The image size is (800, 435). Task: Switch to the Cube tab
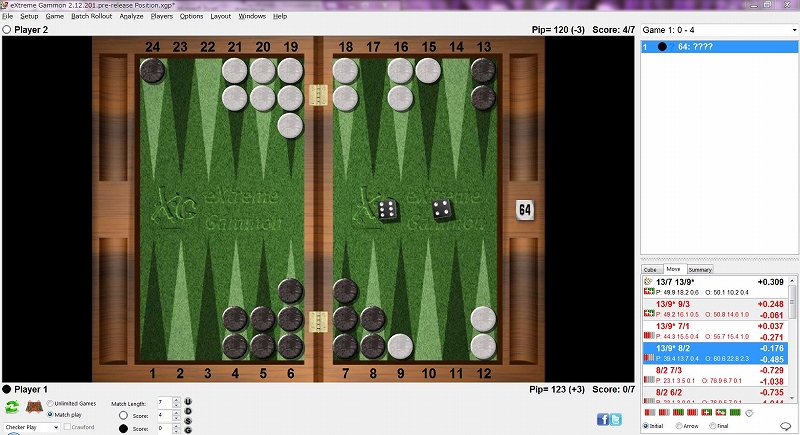pos(650,269)
